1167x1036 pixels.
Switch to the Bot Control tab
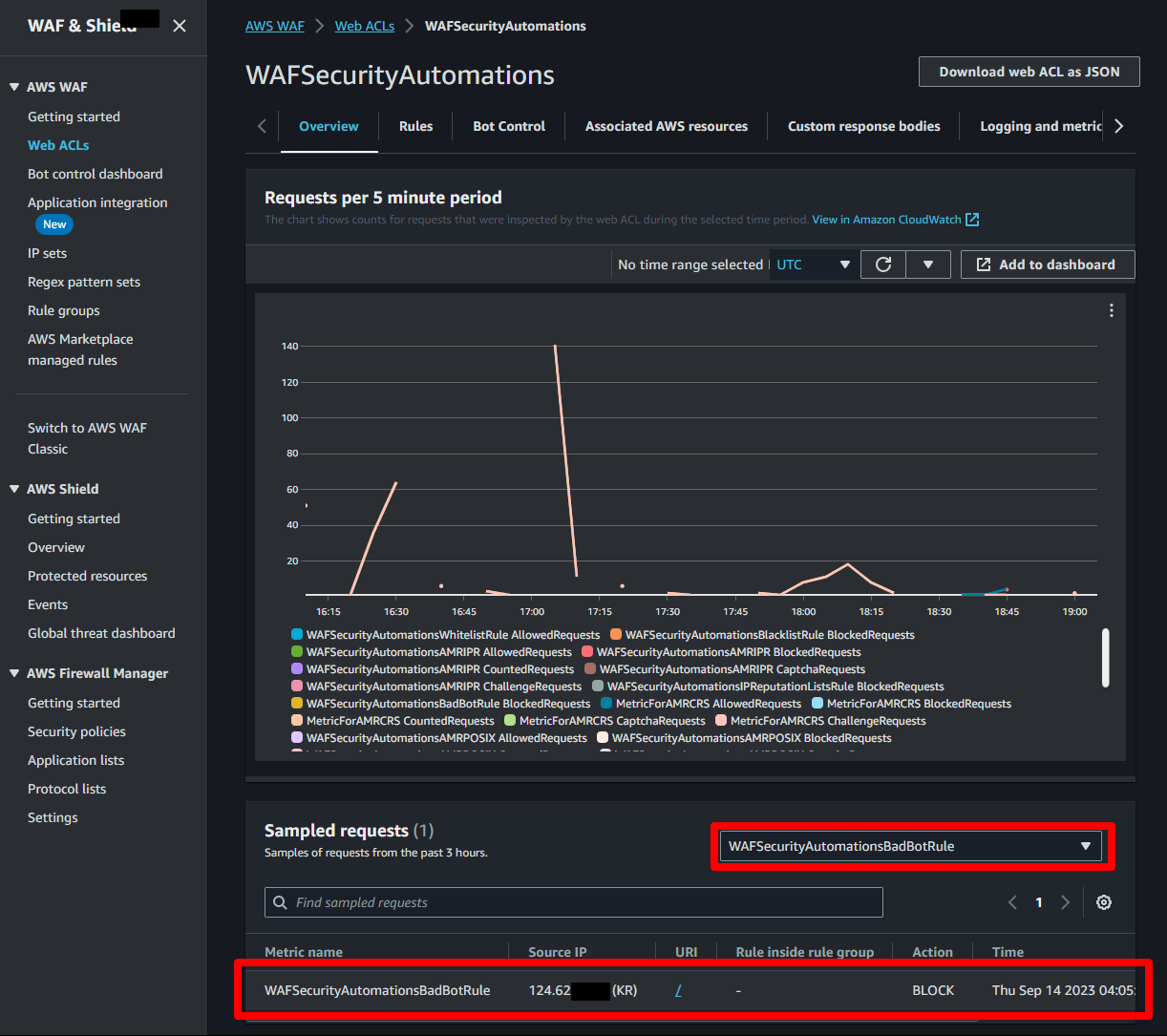coord(509,126)
